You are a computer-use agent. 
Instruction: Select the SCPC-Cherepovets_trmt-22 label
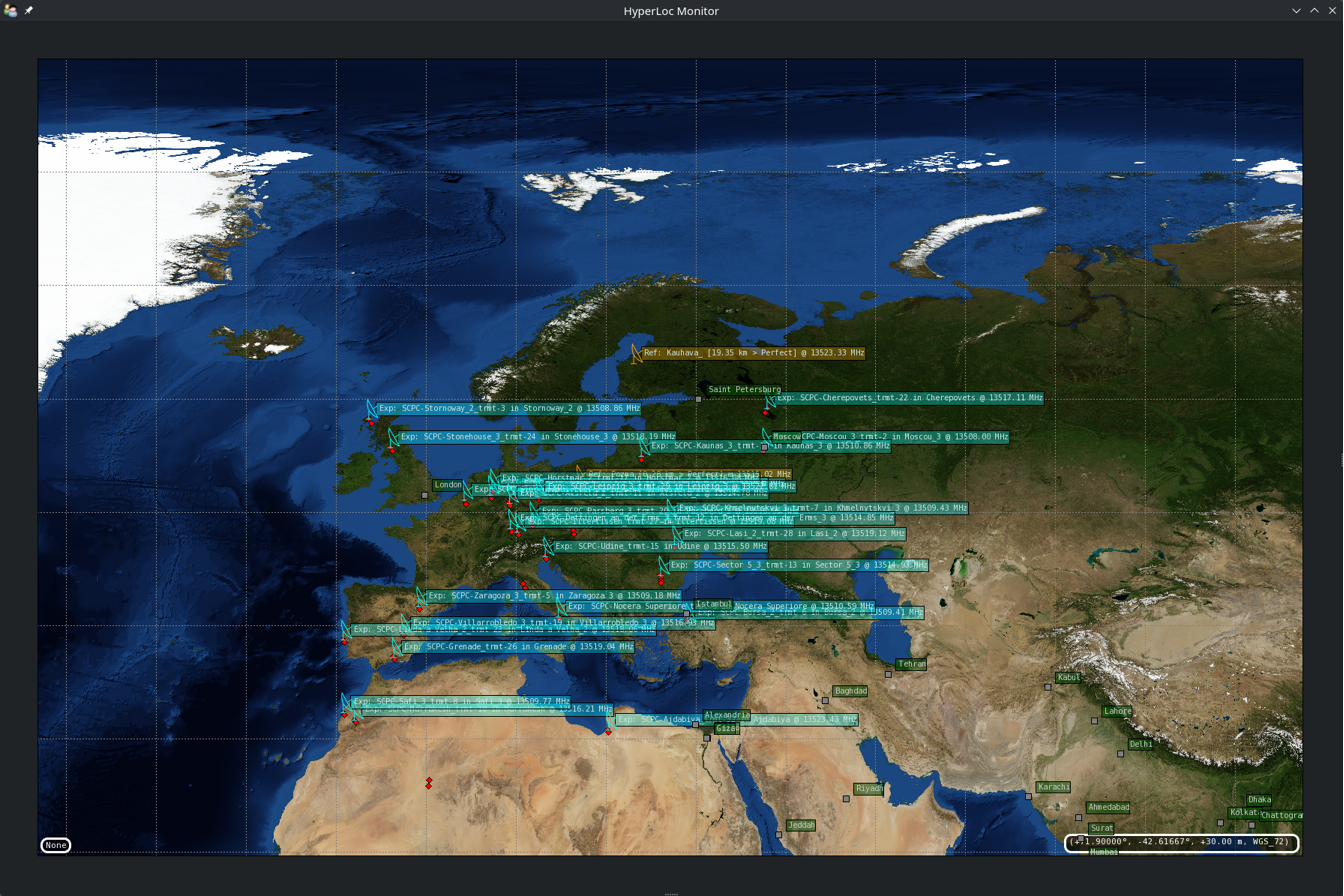(x=910, y=398)
